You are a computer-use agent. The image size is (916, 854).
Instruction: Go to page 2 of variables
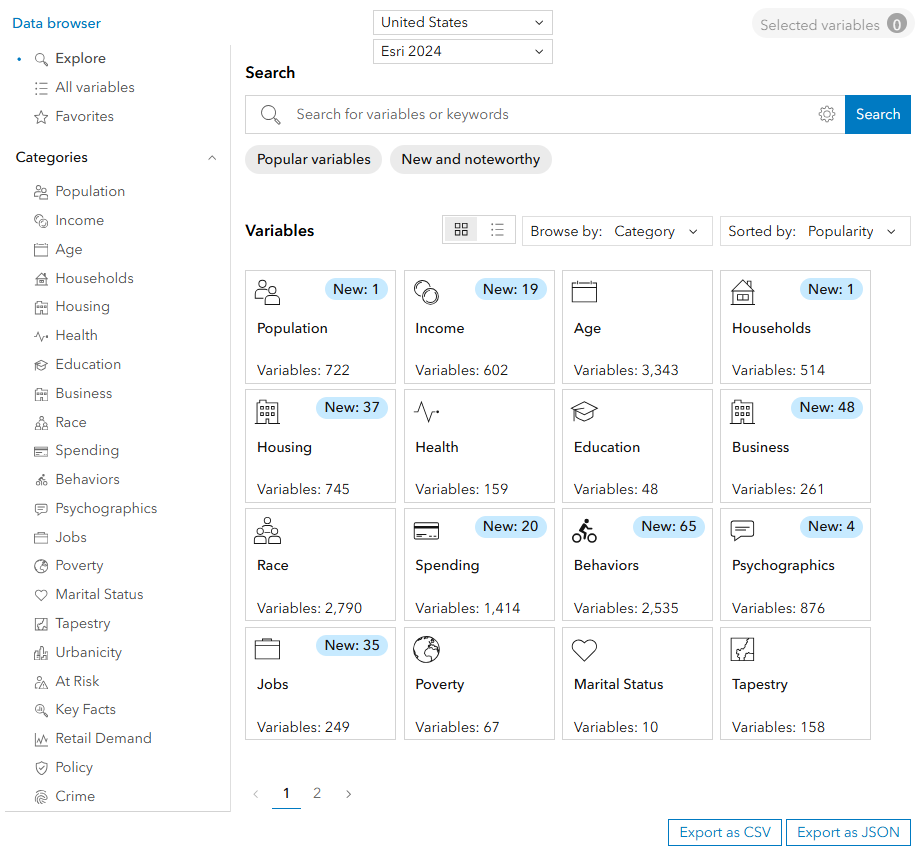[317, 793]
